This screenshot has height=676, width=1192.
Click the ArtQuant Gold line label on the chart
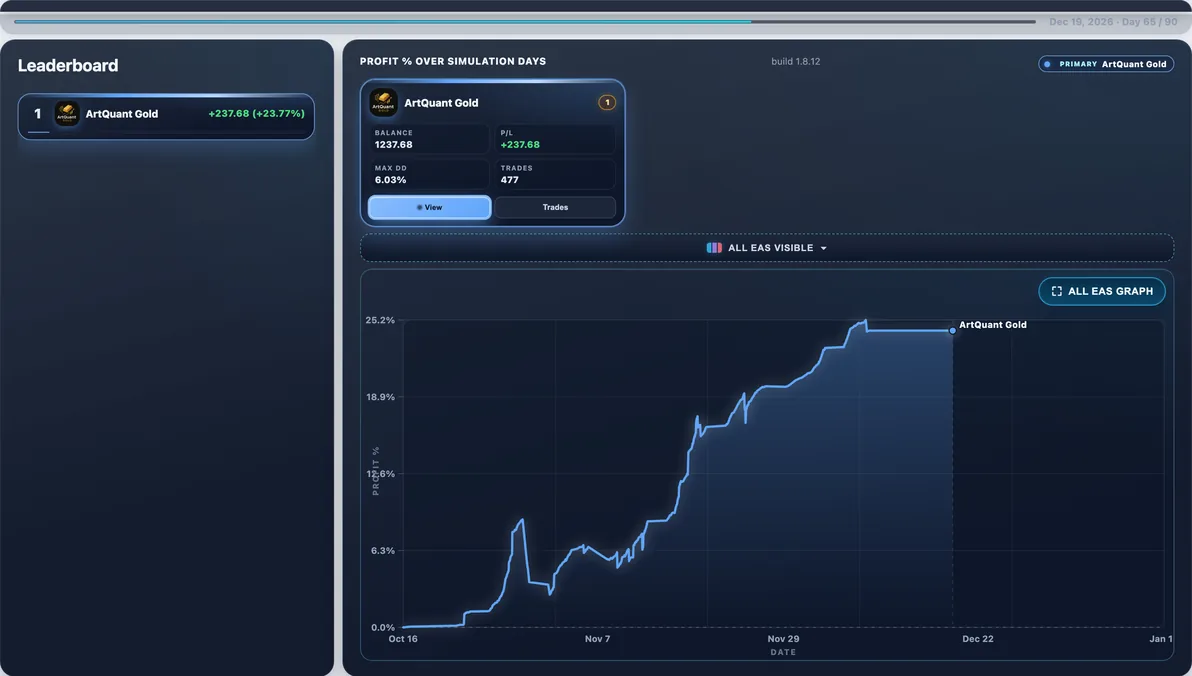[x=993, y=325]
